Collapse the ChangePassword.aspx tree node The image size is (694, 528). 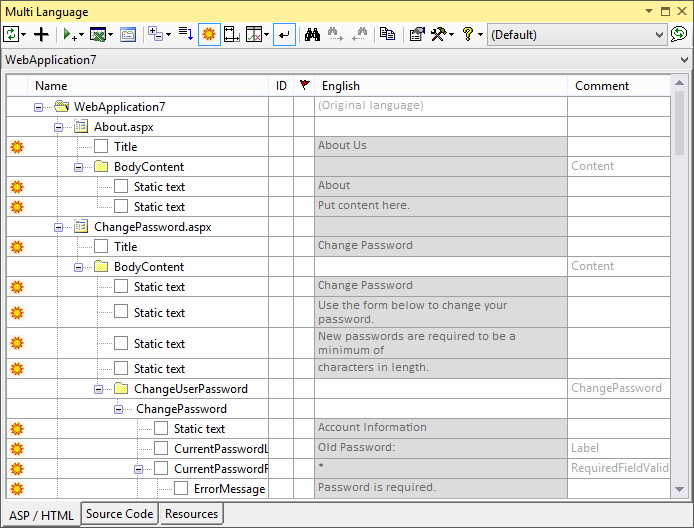click(x=59, y=227)
